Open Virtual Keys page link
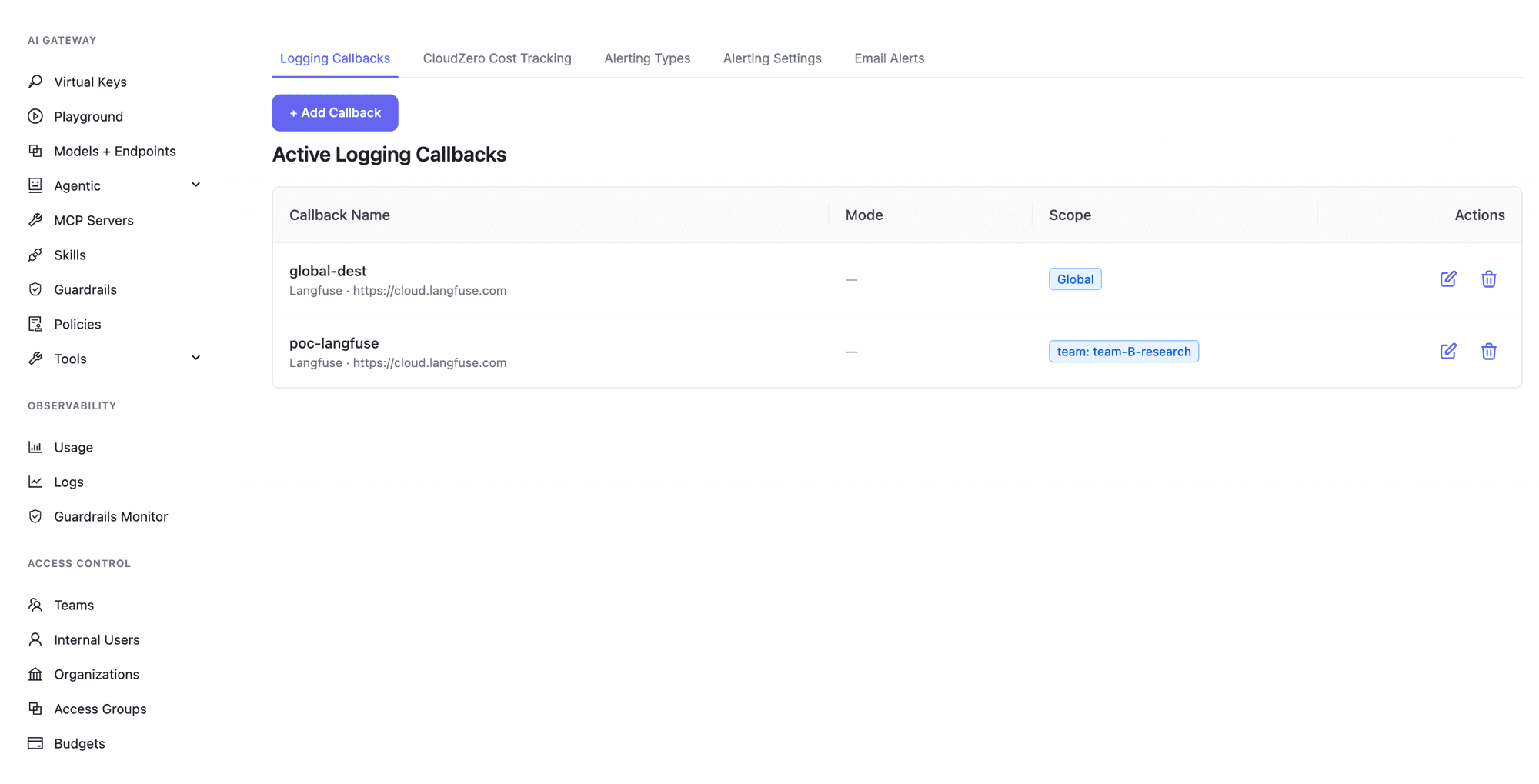Viewport: 1539px width, 784px height. [90, 82]
